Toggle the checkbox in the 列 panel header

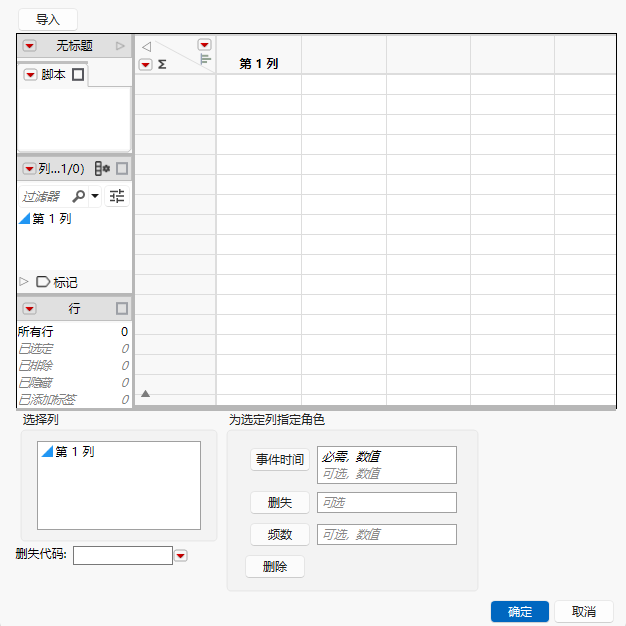[122, 168]
